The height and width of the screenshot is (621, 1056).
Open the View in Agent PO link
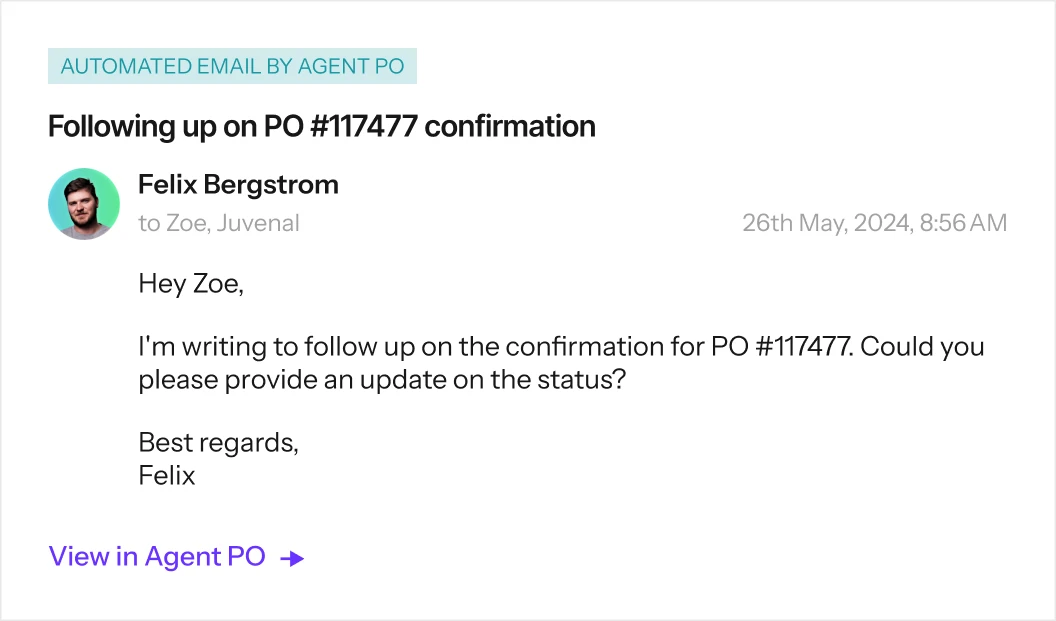pyautogui.click(x=176, y=557)
